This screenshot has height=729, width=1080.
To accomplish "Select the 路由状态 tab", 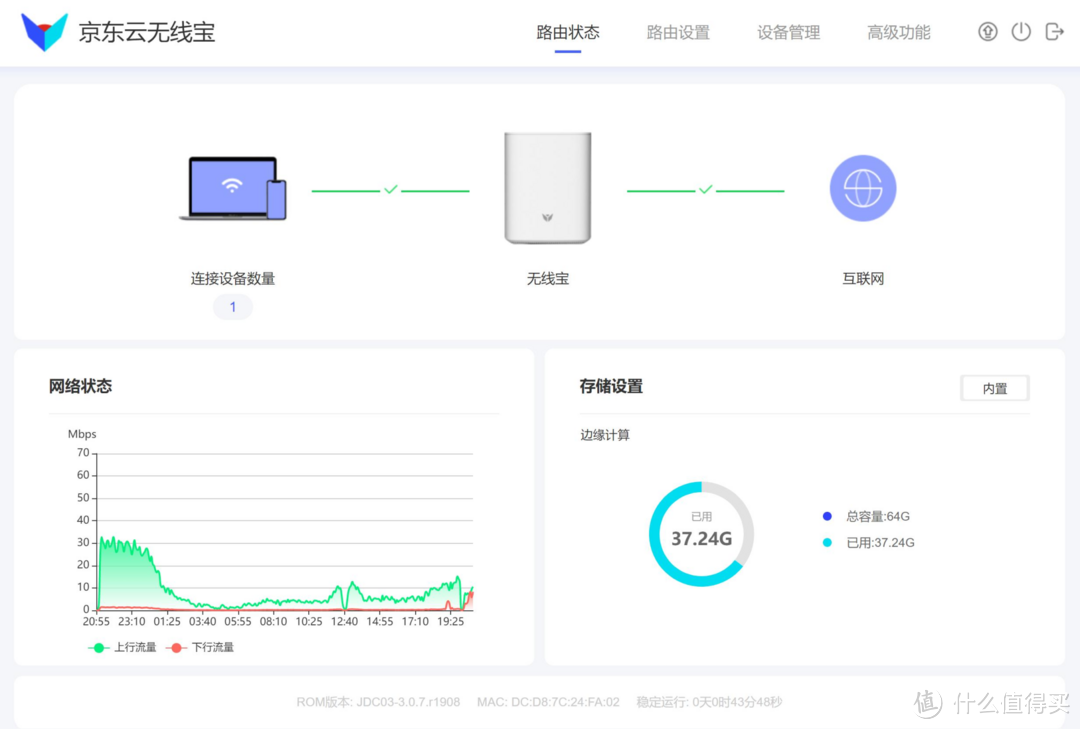I will click(x=566, y=32).
